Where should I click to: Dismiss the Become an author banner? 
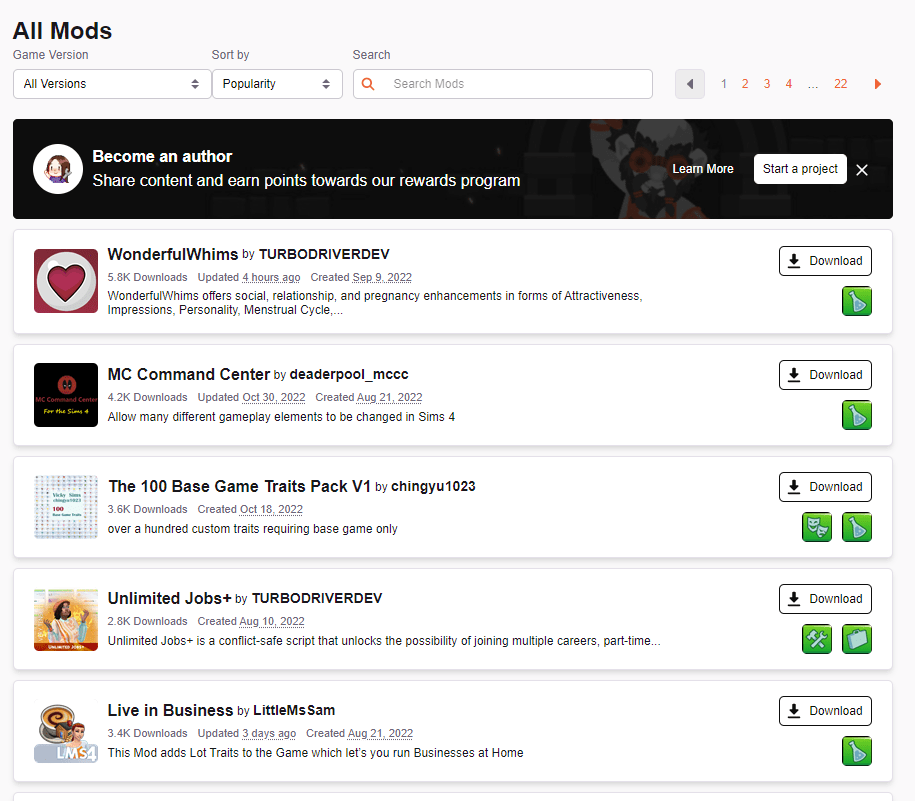coord(862,170)
